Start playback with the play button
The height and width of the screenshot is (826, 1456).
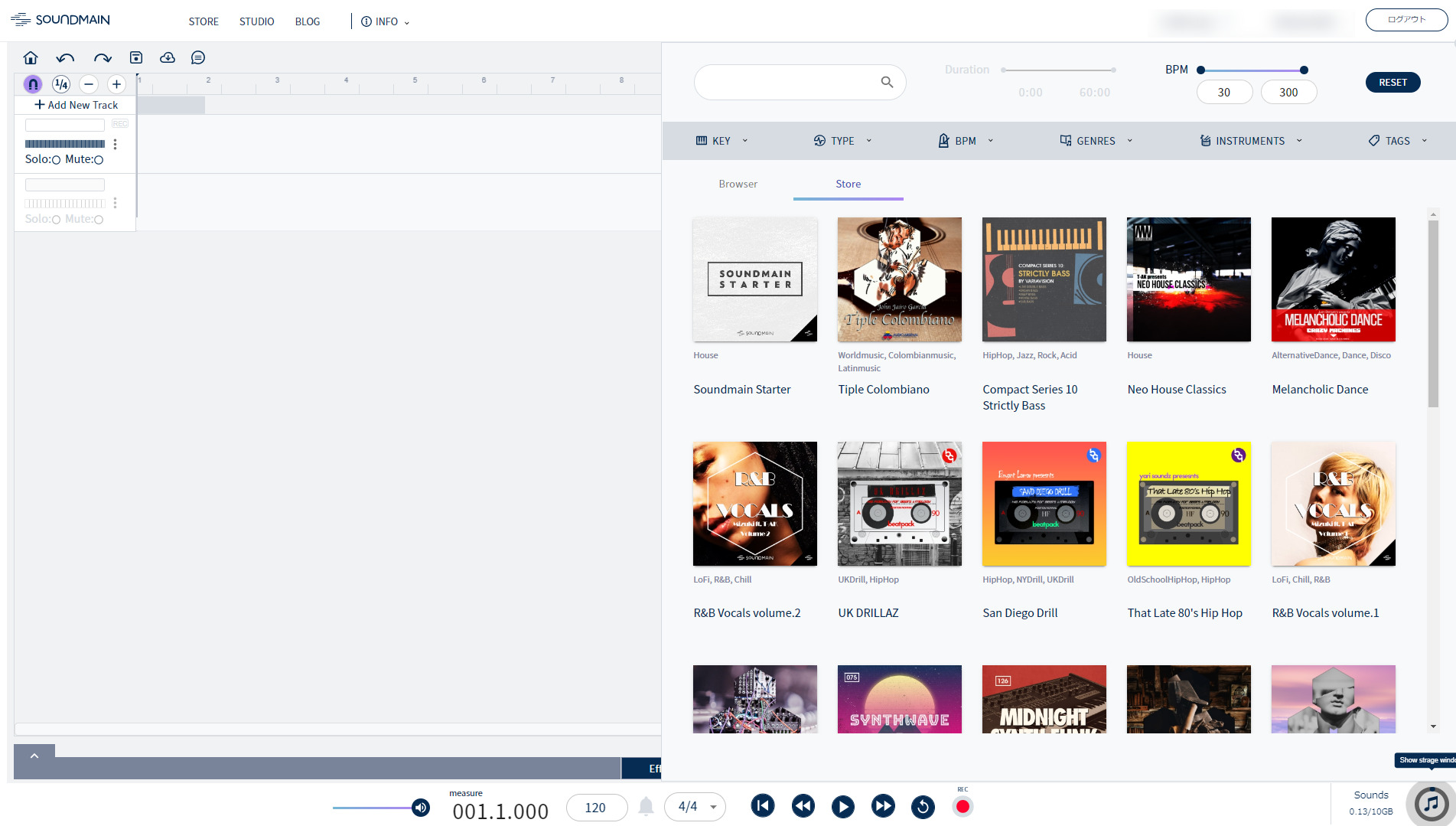click(x=843, y=806)
